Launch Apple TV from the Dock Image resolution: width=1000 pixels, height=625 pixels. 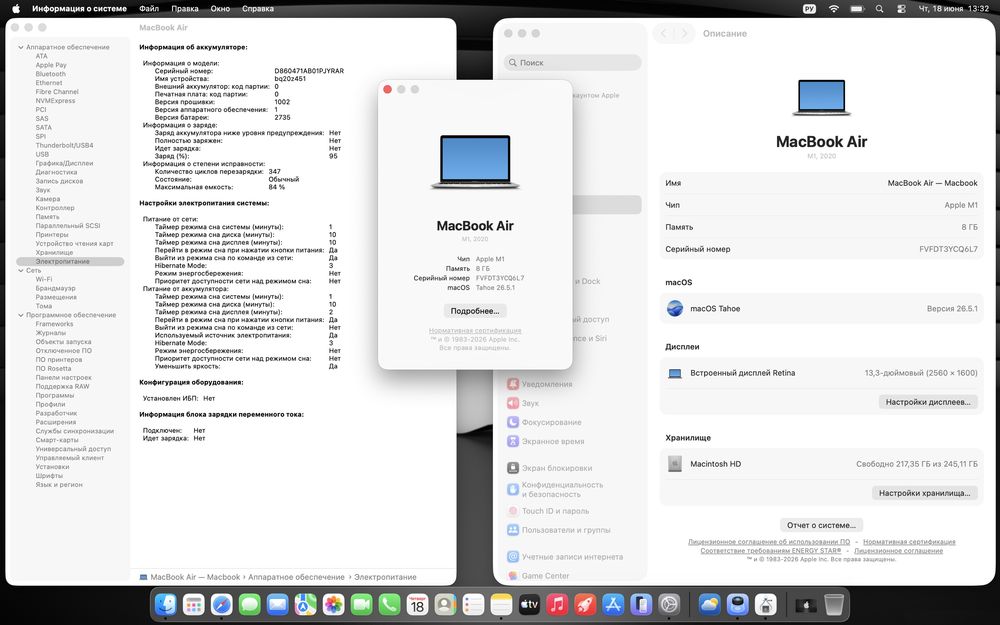pyautogui.click(x=529, y=604)
